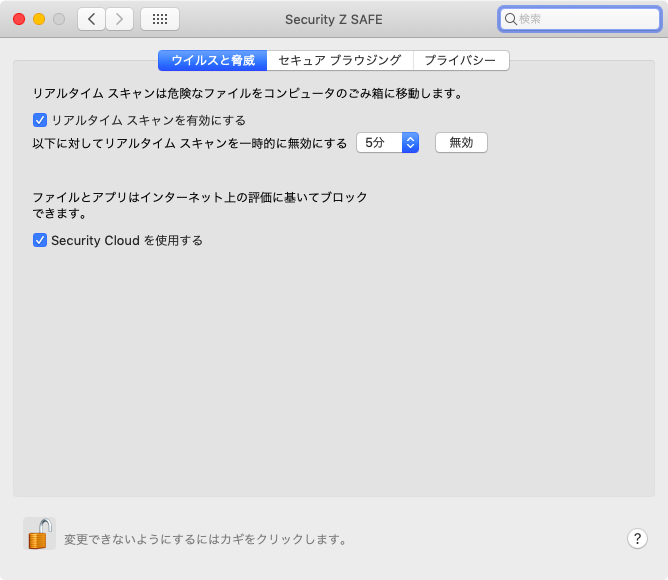This screenshot has width=668, height=580.
Task: Open the プライバシー tab
Action: 460,61
